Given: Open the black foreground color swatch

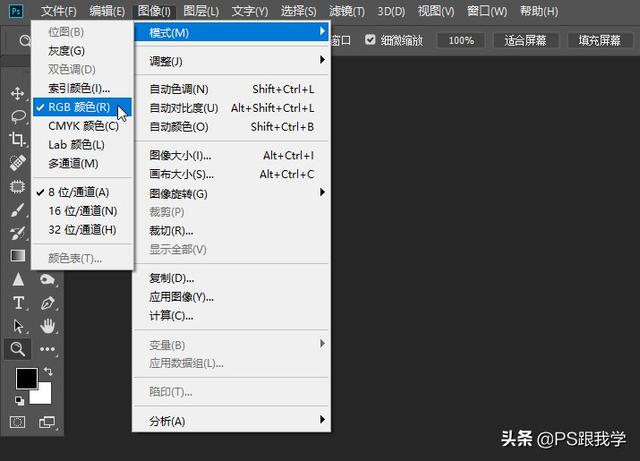Looking at the screenshot, I should pos(26,378).
